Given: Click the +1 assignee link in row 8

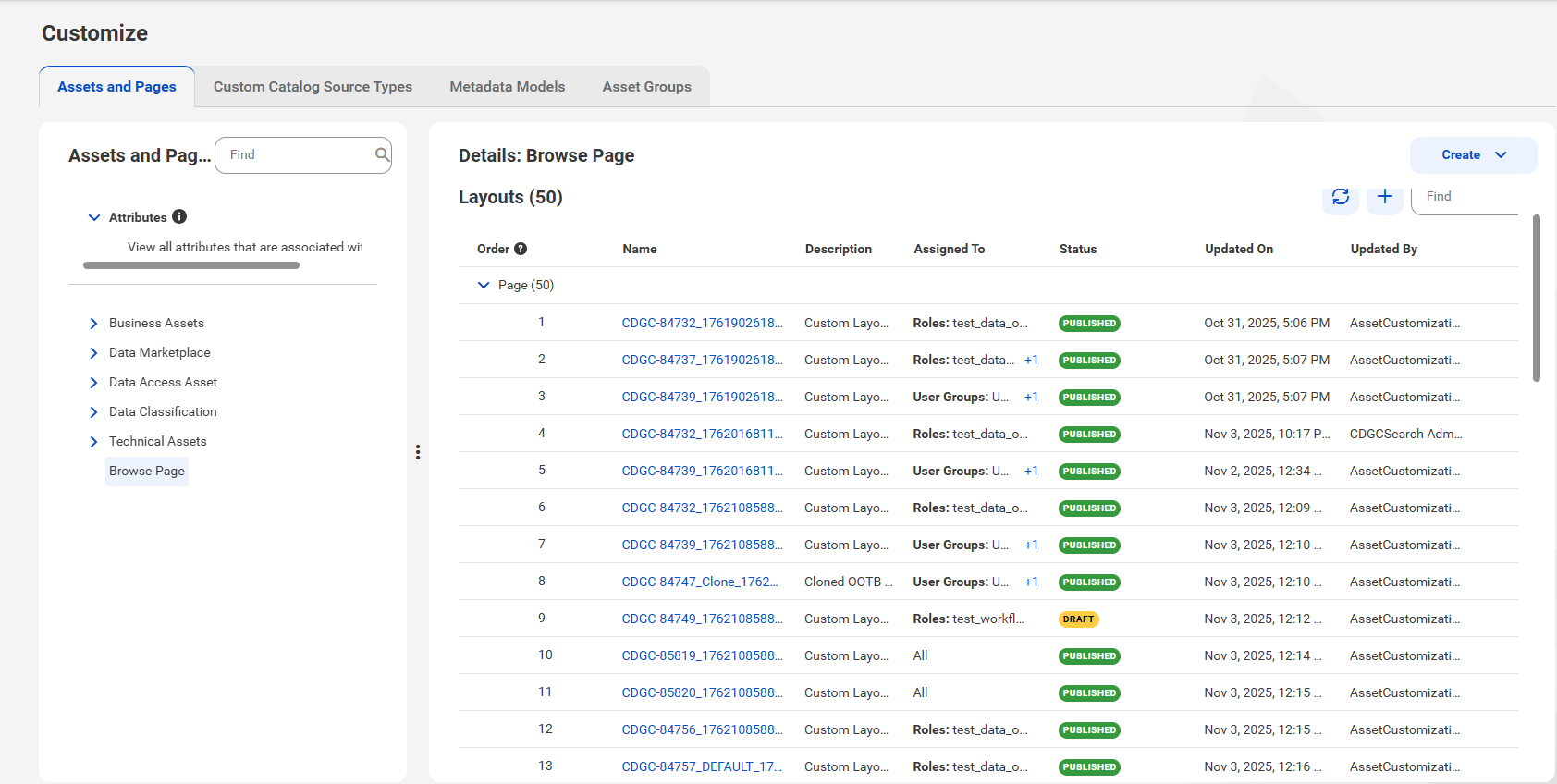Looking at the screenshot, I should click(1031, 582).
